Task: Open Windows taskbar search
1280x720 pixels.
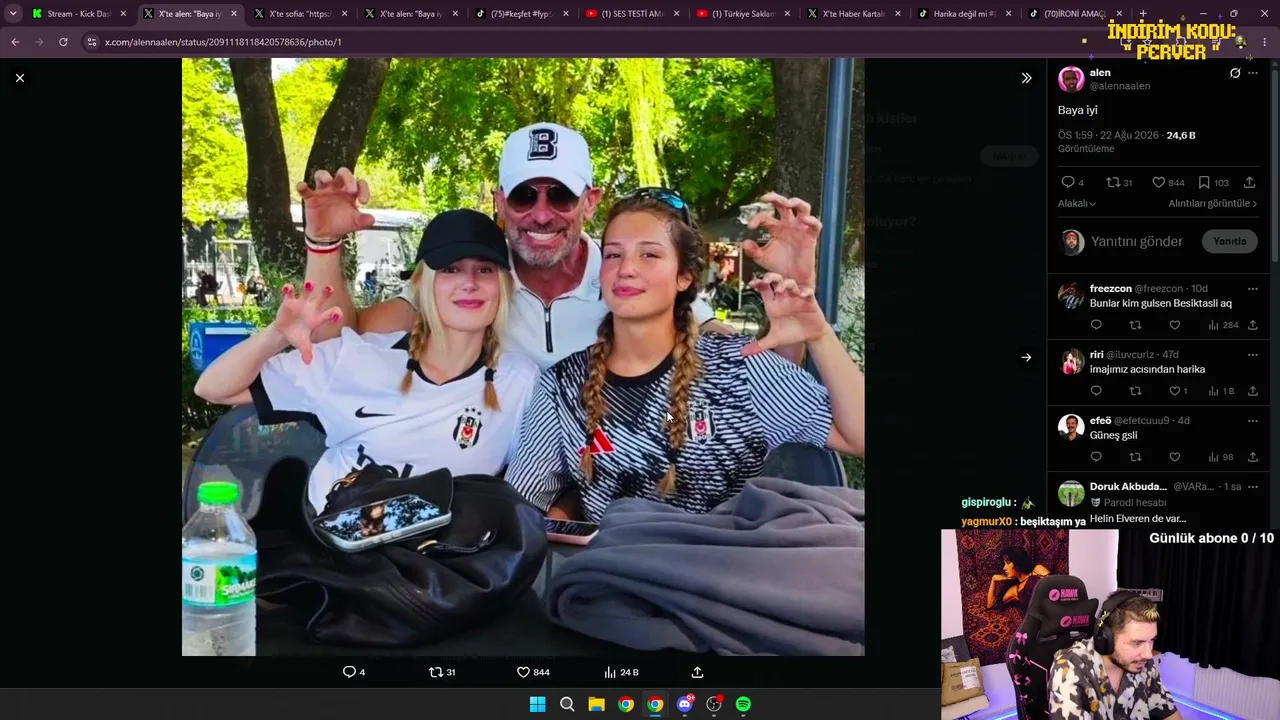Action: pyautogui.click(x=567, y=704)
